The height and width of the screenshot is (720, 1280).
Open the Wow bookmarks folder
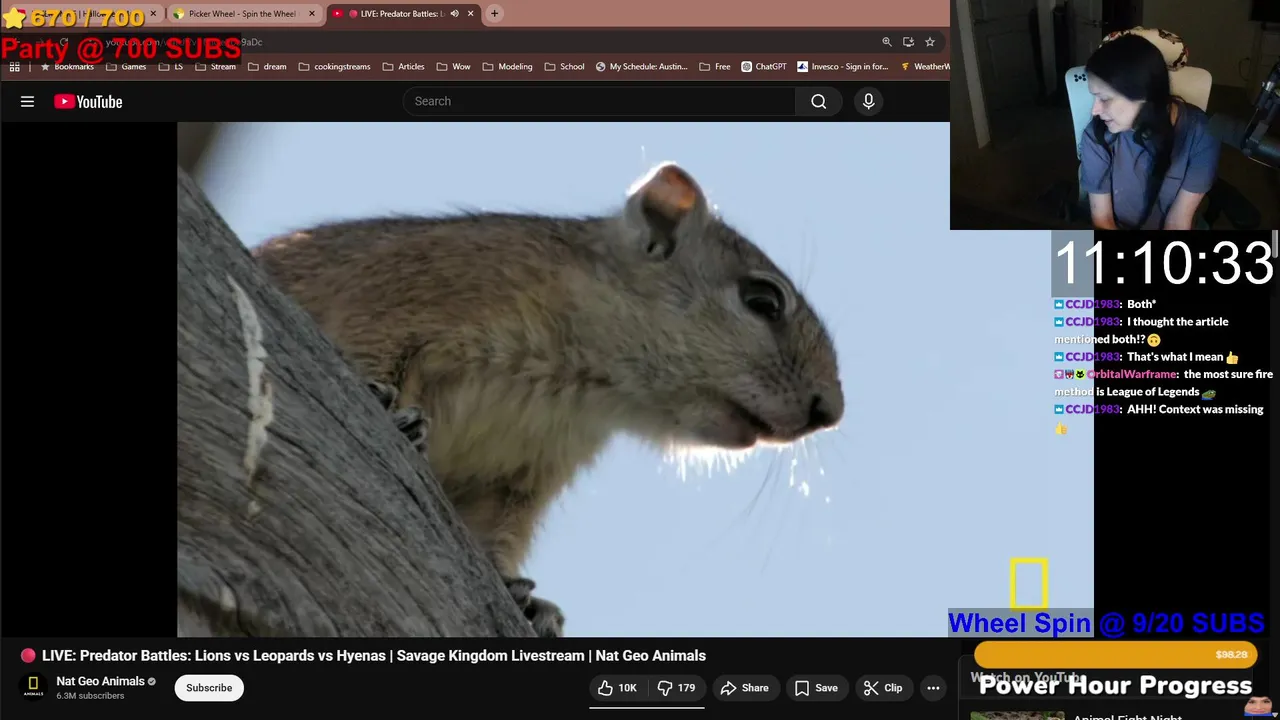click(453, 67)
